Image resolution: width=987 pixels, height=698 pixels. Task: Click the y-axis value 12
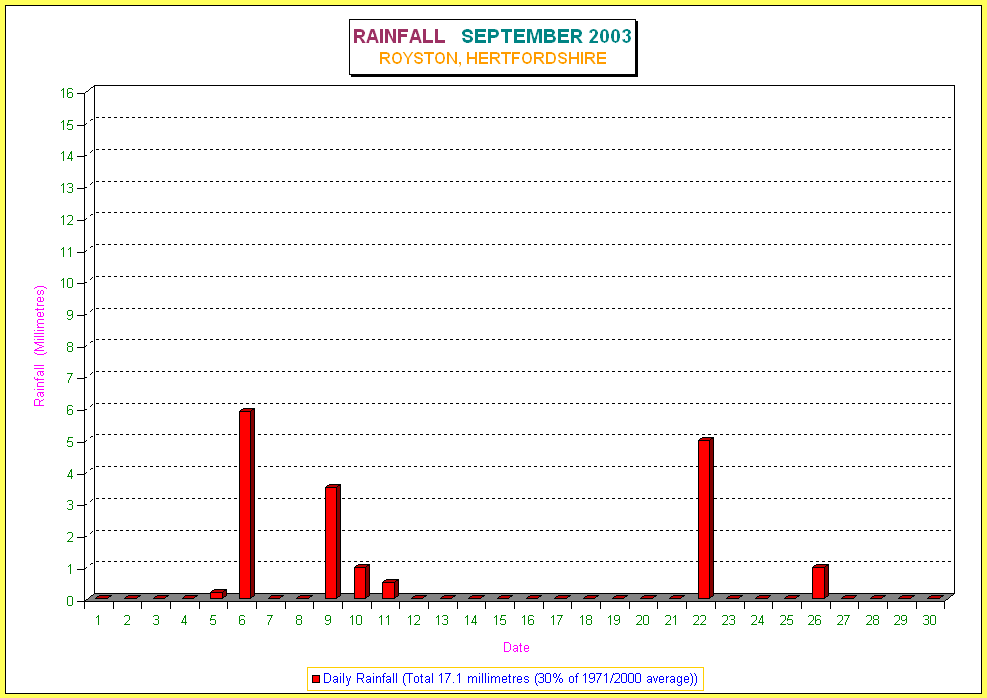click(67, 220)
